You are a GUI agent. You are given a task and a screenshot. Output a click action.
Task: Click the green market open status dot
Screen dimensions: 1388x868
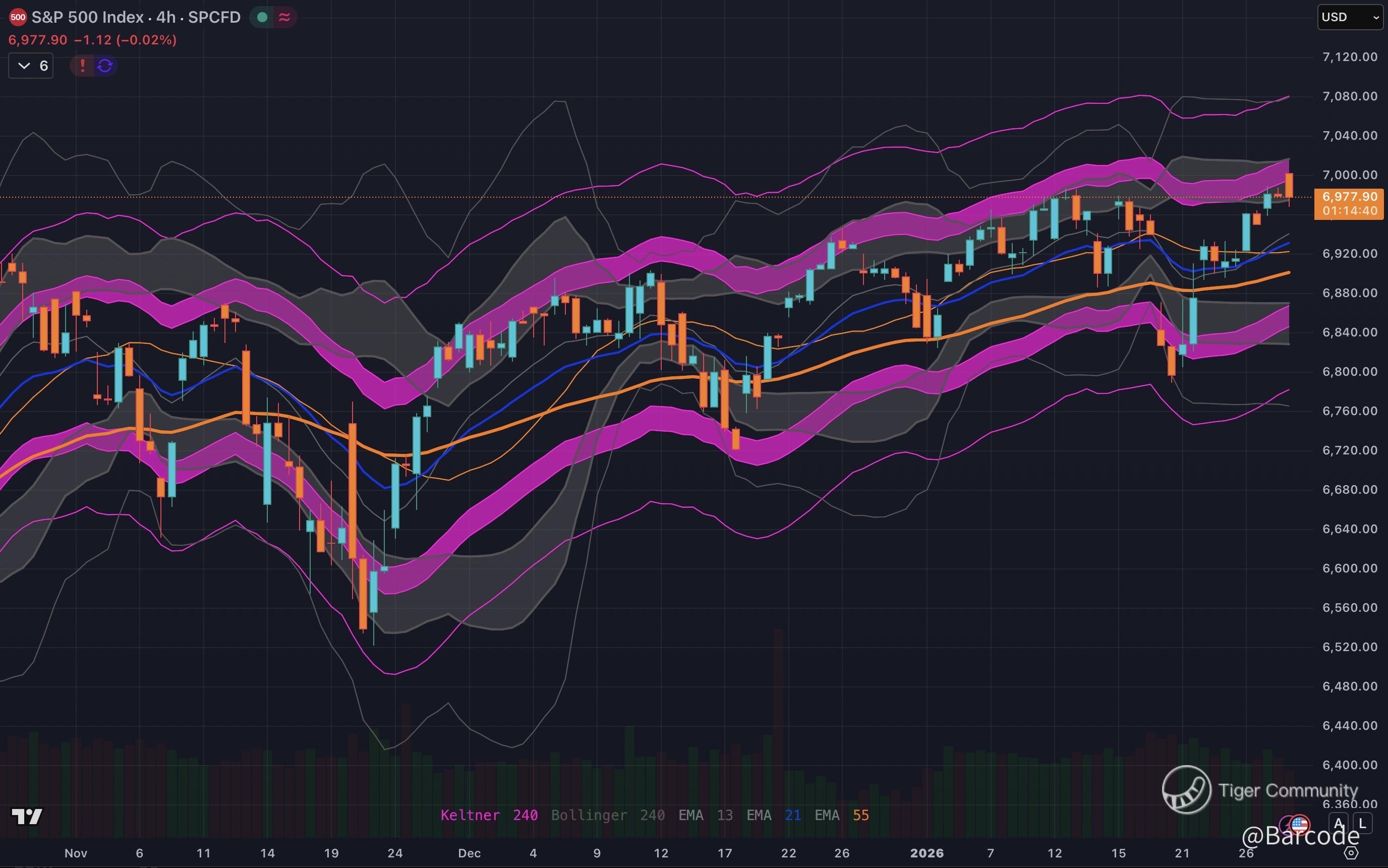[262, 17]
